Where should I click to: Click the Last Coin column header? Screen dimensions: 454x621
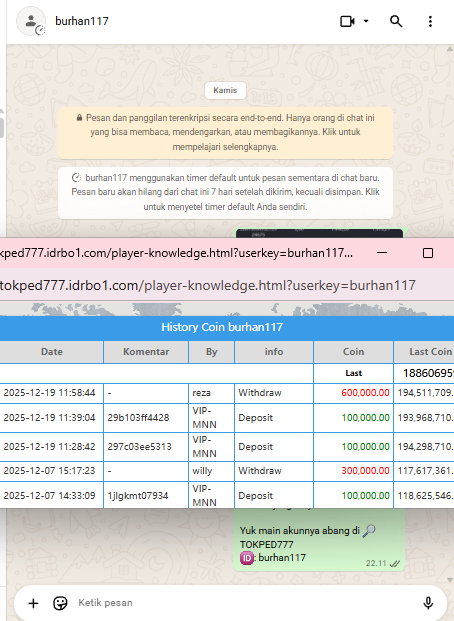click(x=424, y=352)
